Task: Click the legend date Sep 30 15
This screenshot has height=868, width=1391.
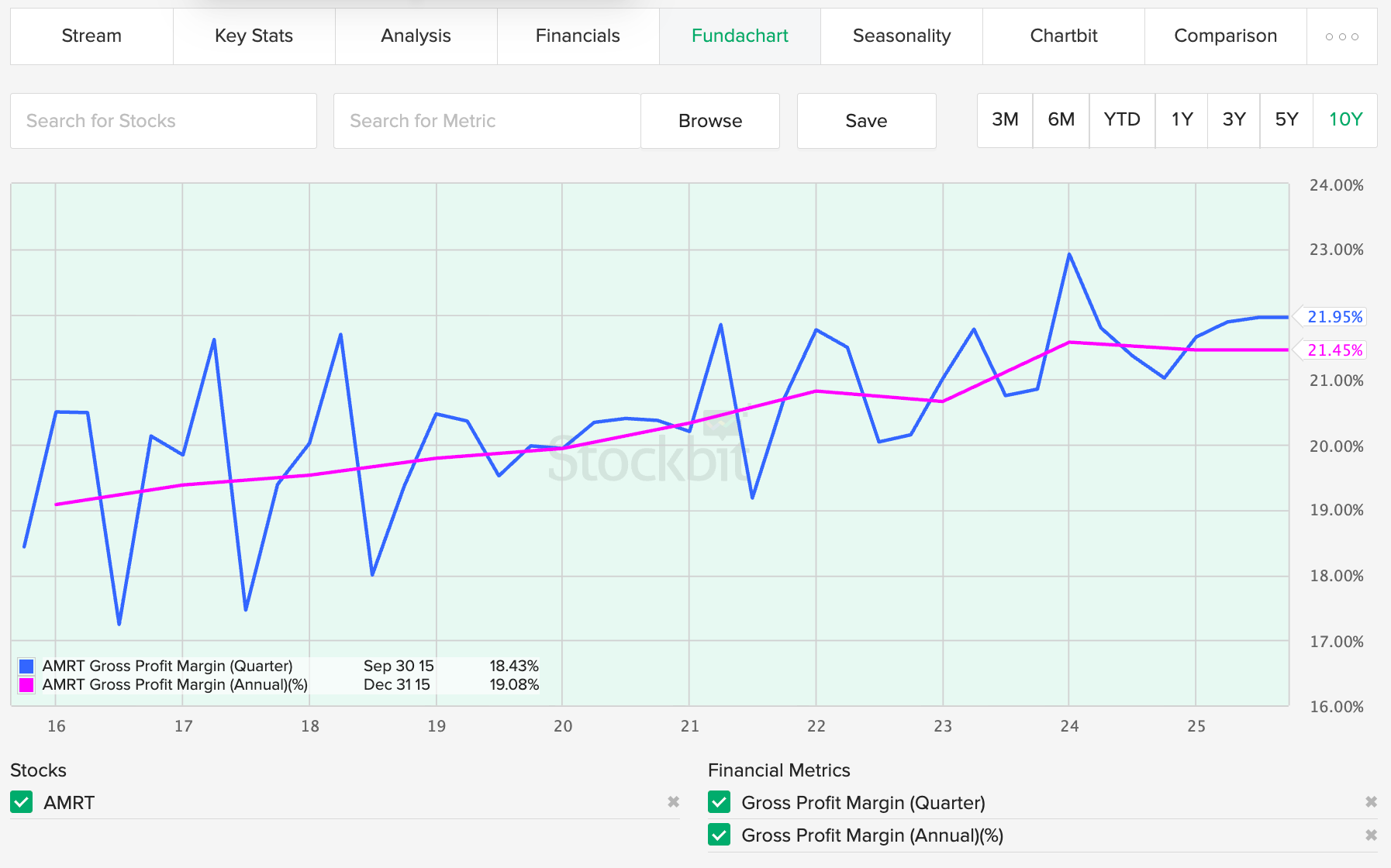Action: point(399,666)
